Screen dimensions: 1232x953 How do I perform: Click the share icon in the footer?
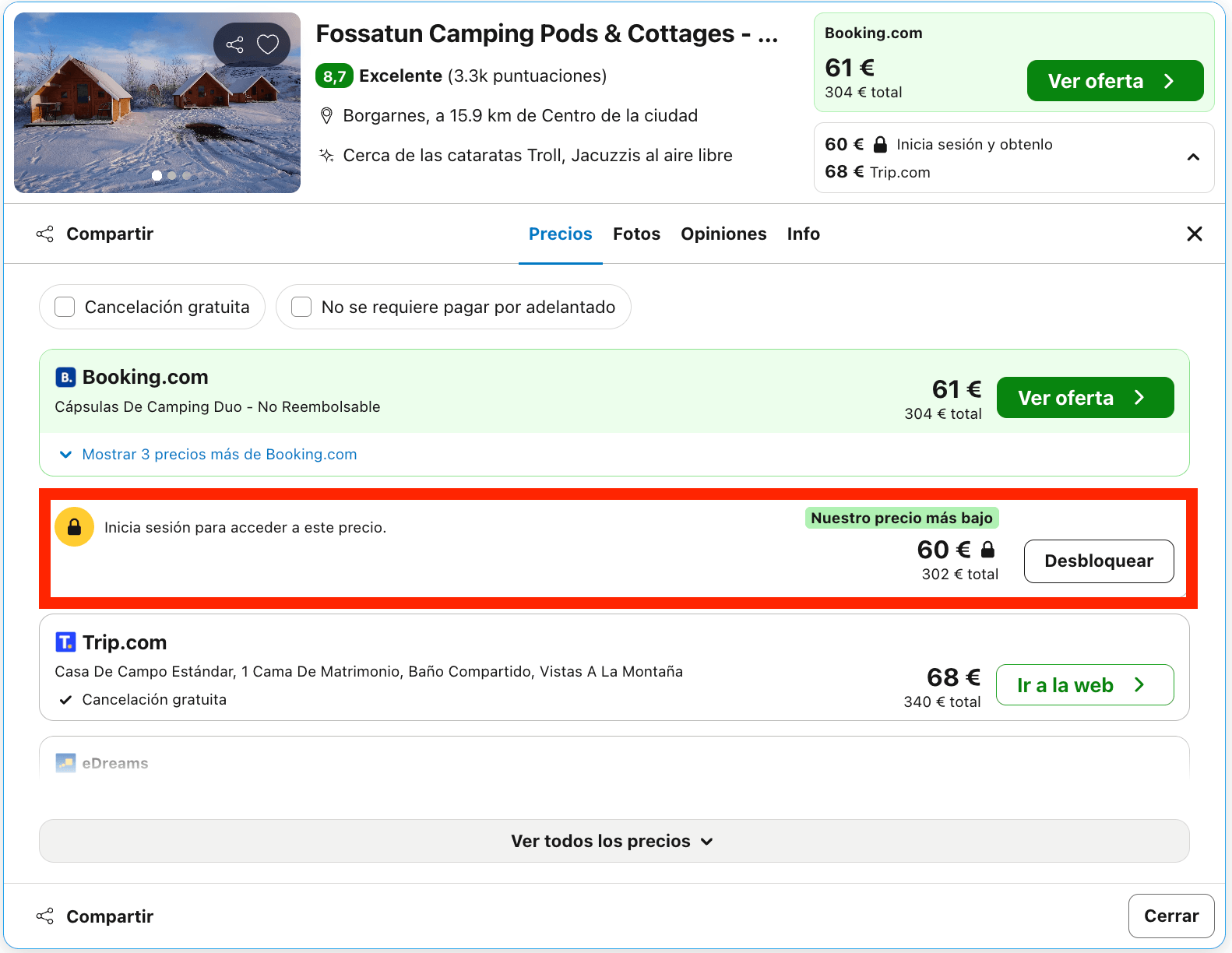coord(45,916)
